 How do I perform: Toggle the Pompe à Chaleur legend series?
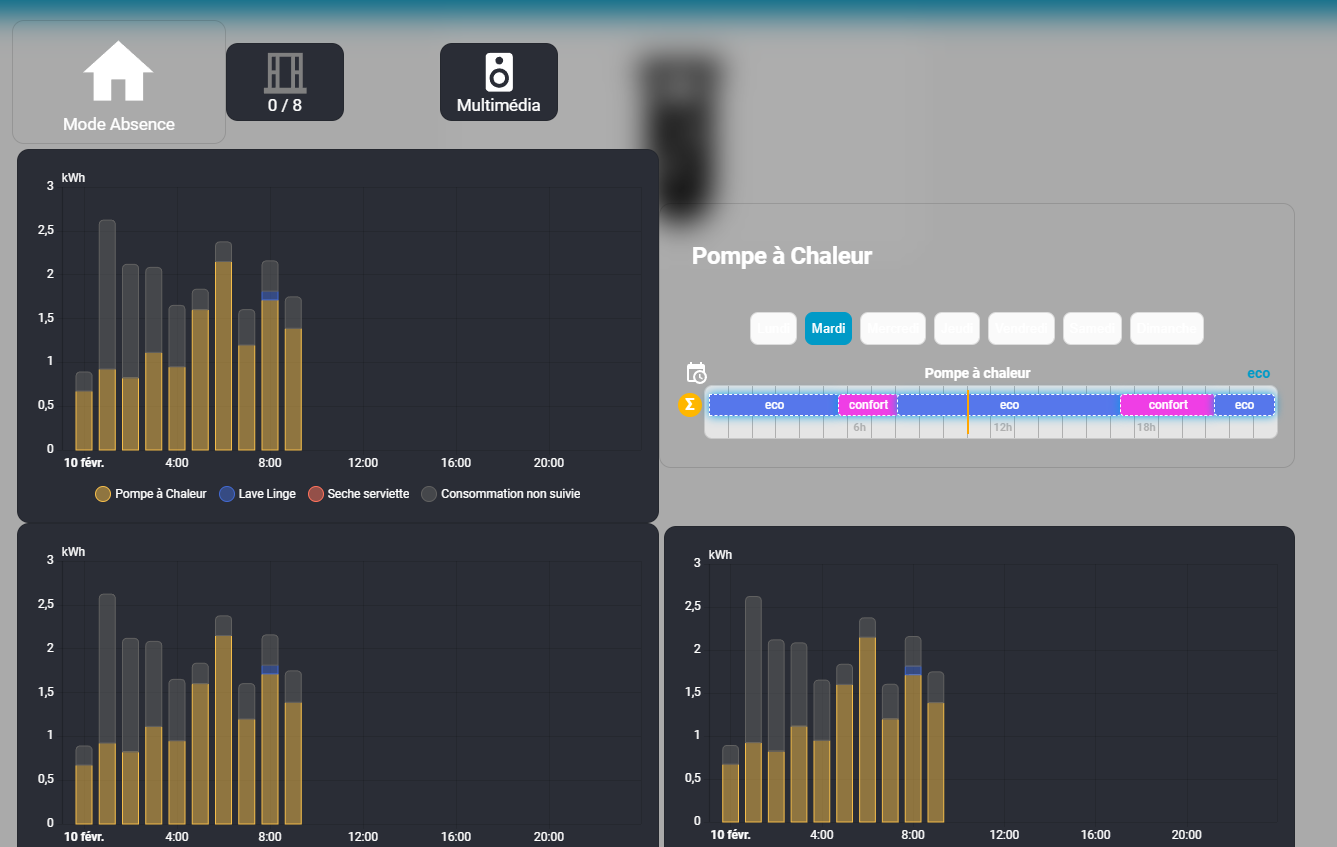click(x=151, y=494)
